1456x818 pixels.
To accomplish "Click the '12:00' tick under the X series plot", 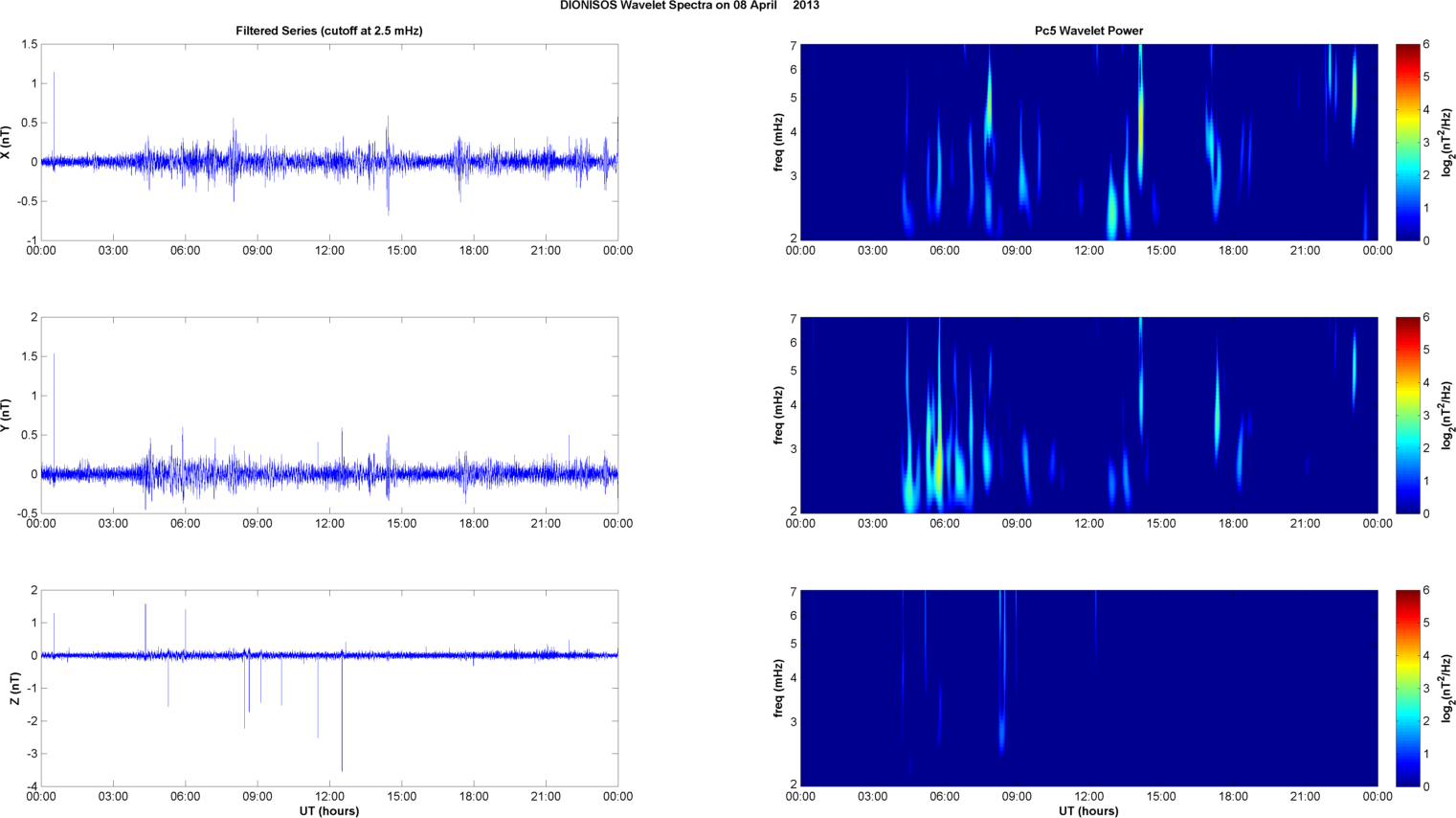I will (329, 251).
